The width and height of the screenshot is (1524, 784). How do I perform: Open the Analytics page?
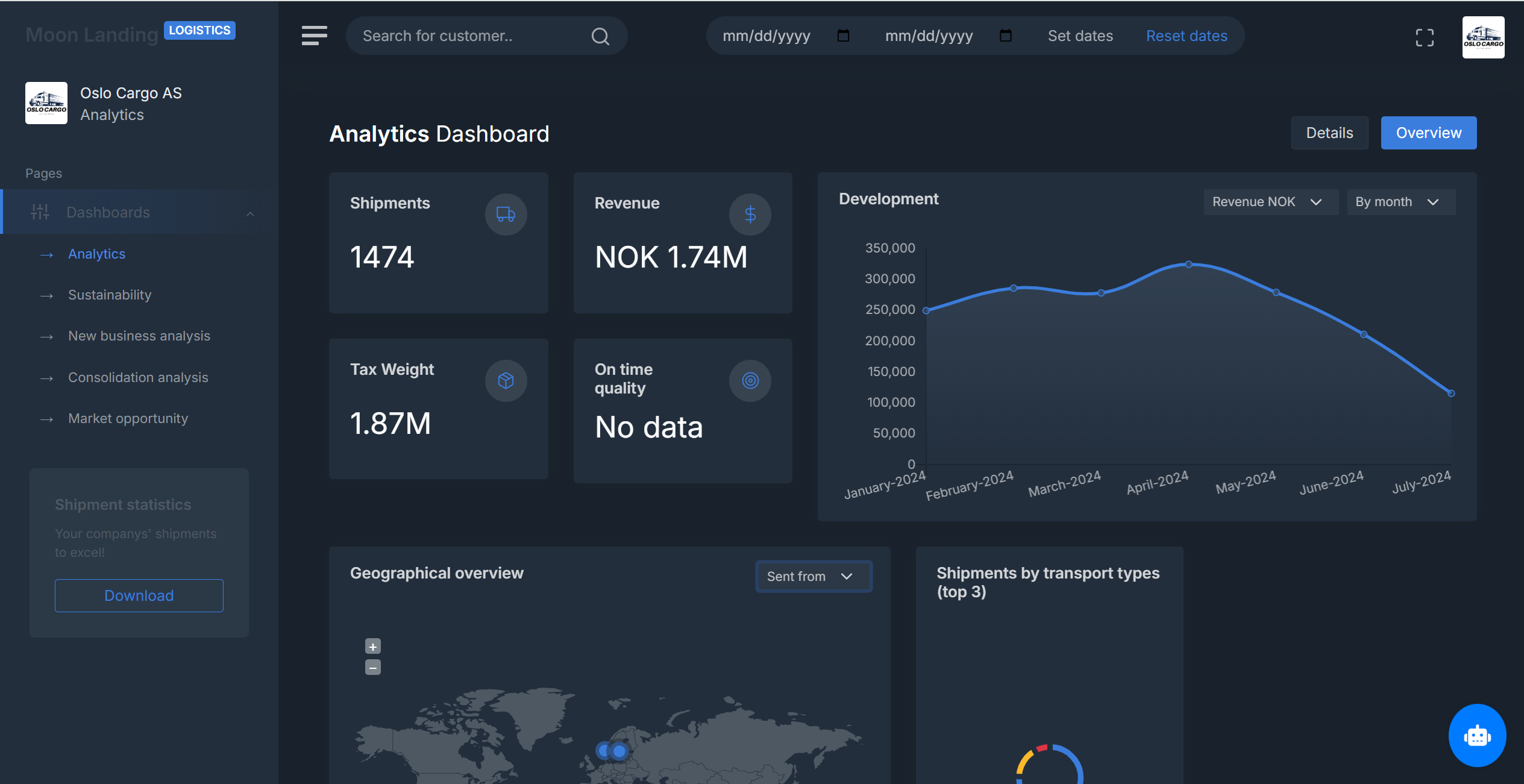click(96, 254)
